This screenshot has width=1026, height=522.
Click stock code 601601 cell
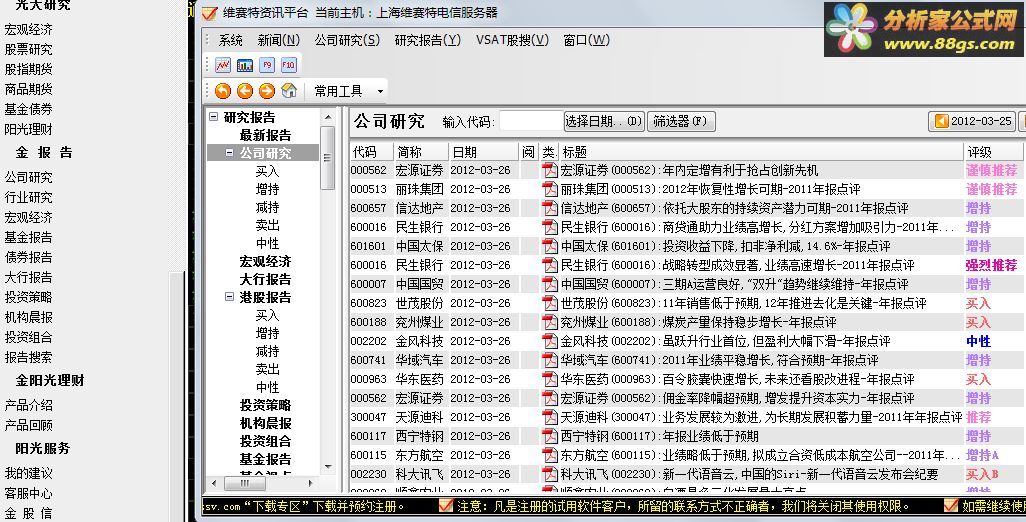tap(368, 246)
